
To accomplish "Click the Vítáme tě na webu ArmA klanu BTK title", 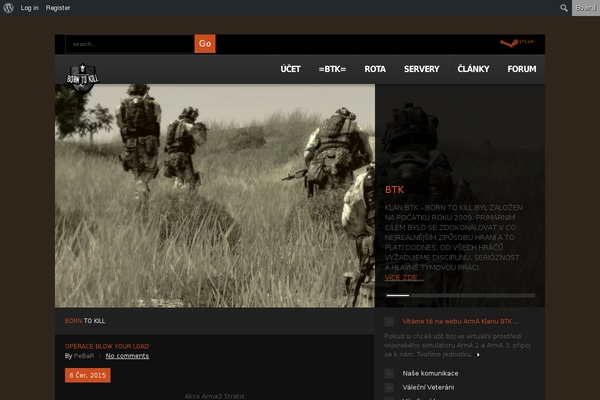I will click(461, 322).
